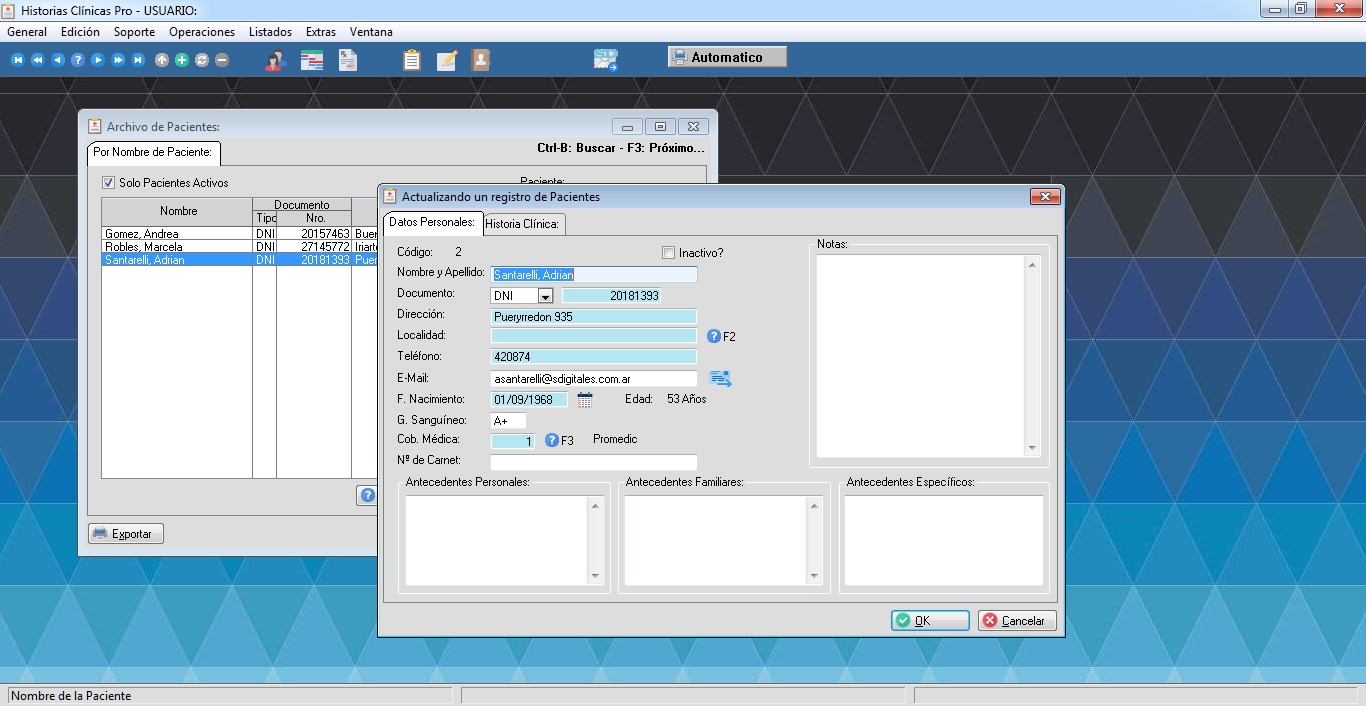Click the Localidad F2 help icon
1366x706 pixels.
(714, 336)
